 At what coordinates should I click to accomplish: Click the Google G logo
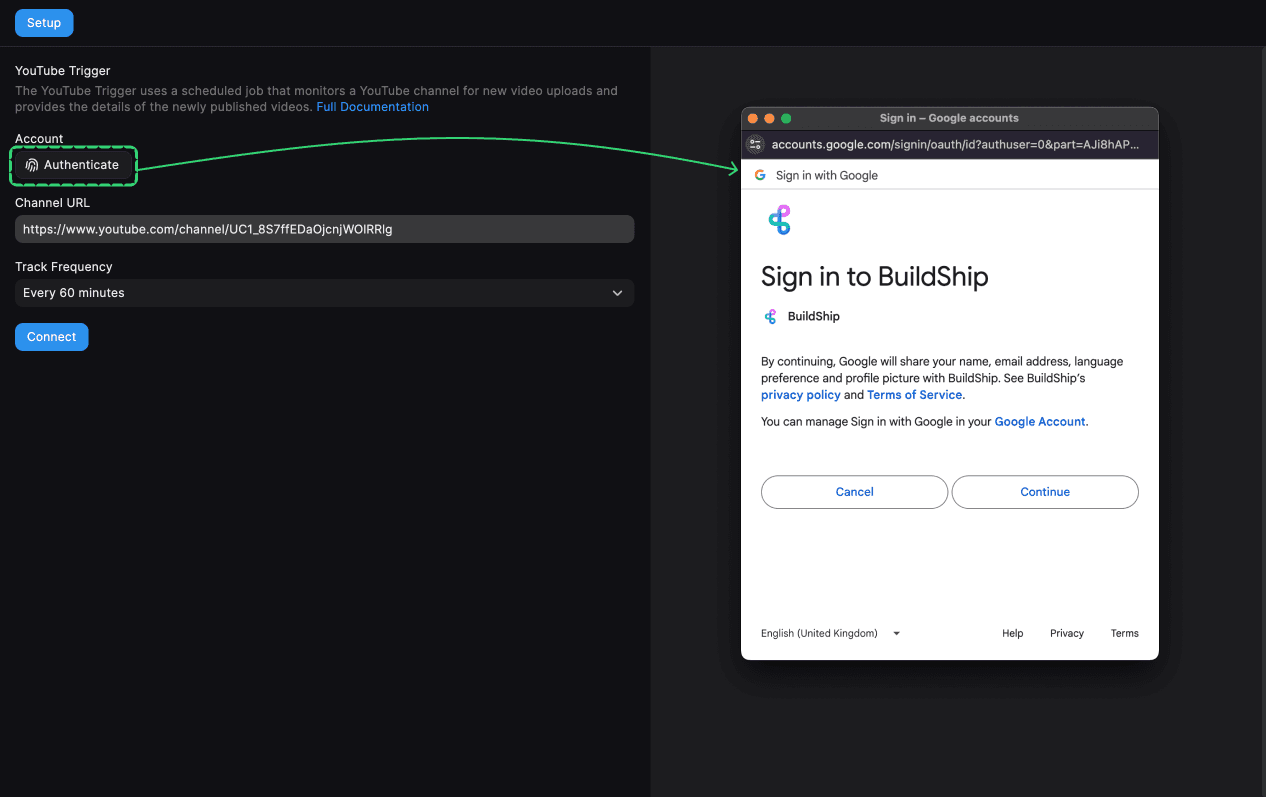point(760,175)
